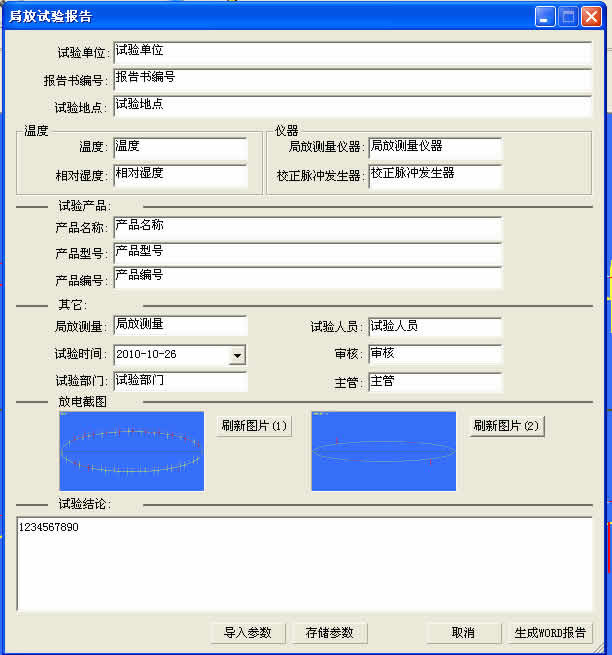Screen dimensions: 612x655
Task: Minimize the 局放试验报告 window
Action: [545, 17]
